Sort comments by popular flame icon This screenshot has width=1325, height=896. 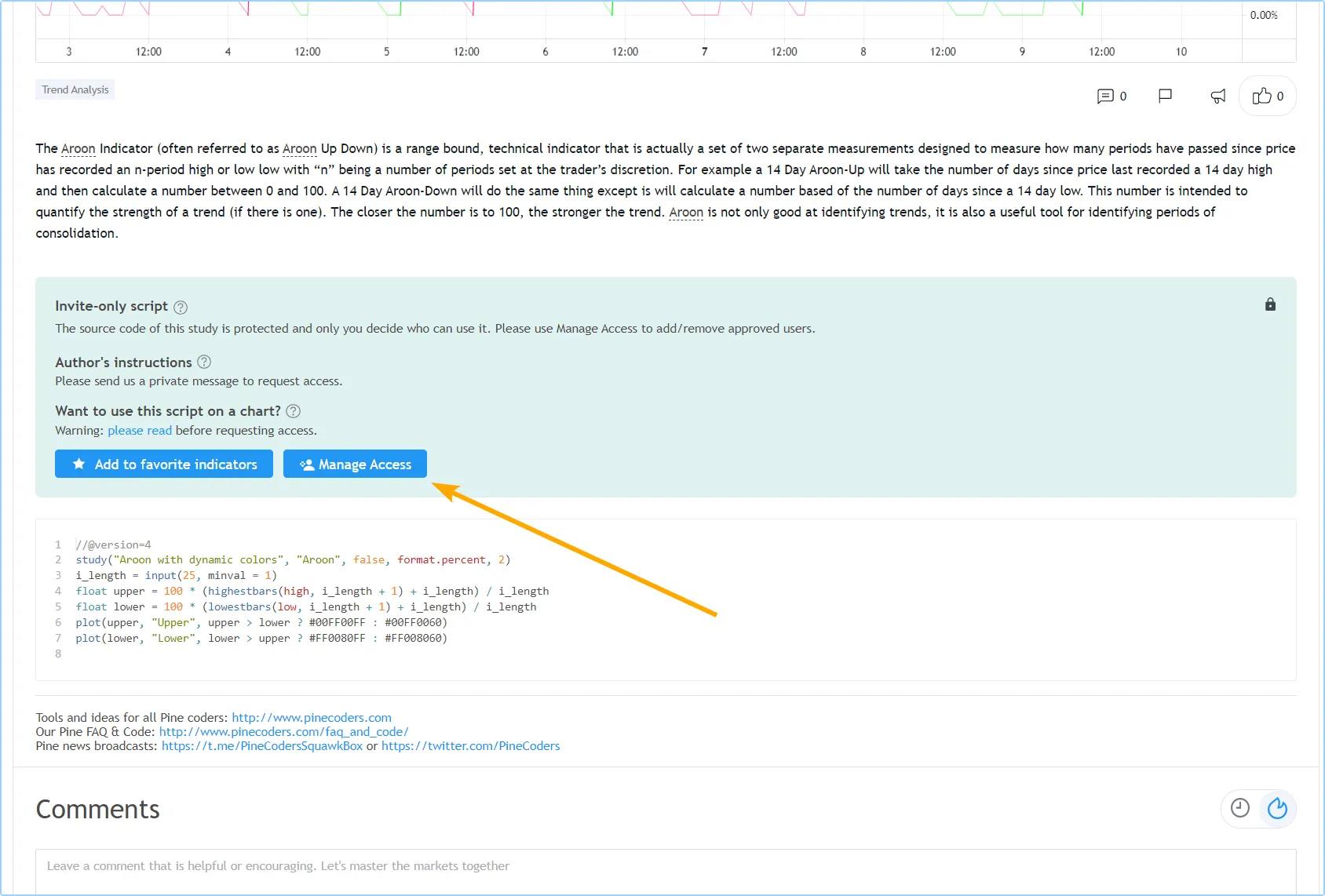tap(1277, 808)
